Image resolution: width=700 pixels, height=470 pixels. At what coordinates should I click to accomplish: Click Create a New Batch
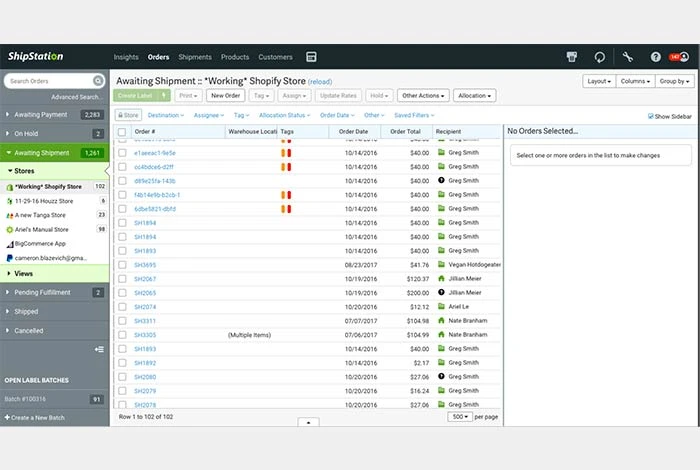coord(34,418)
